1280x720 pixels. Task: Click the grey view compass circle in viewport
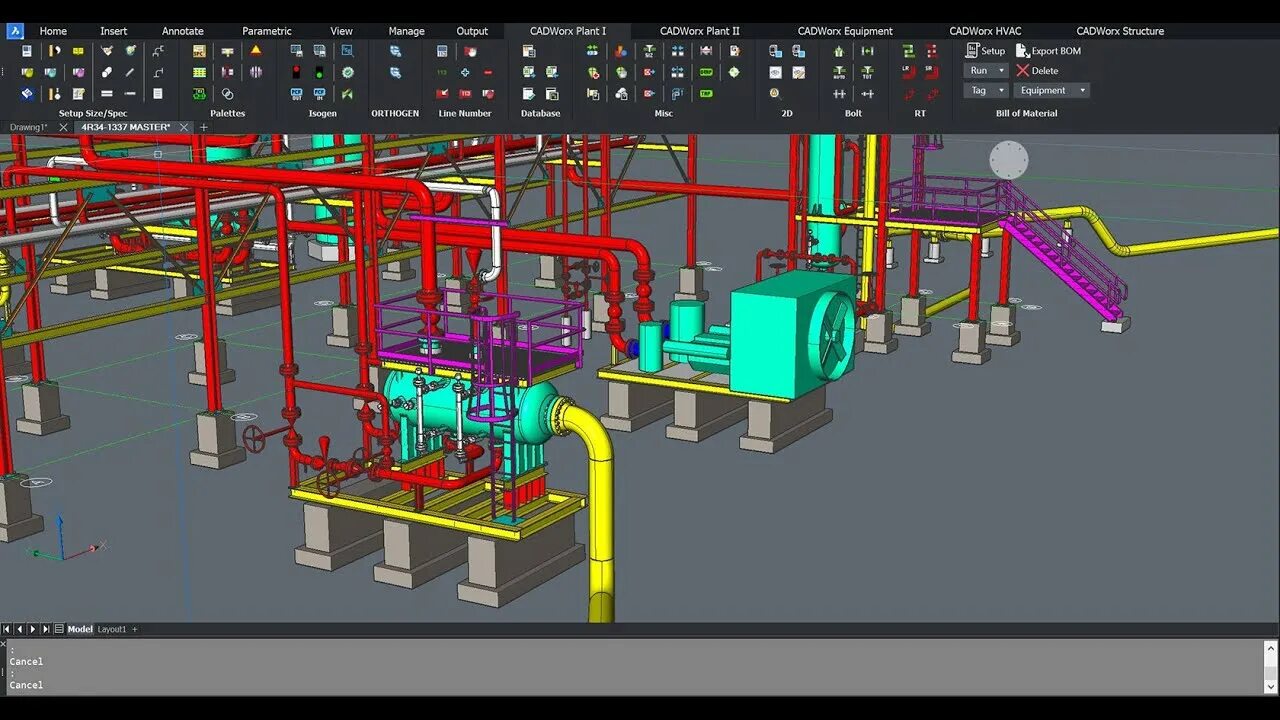click(1008, 160)
